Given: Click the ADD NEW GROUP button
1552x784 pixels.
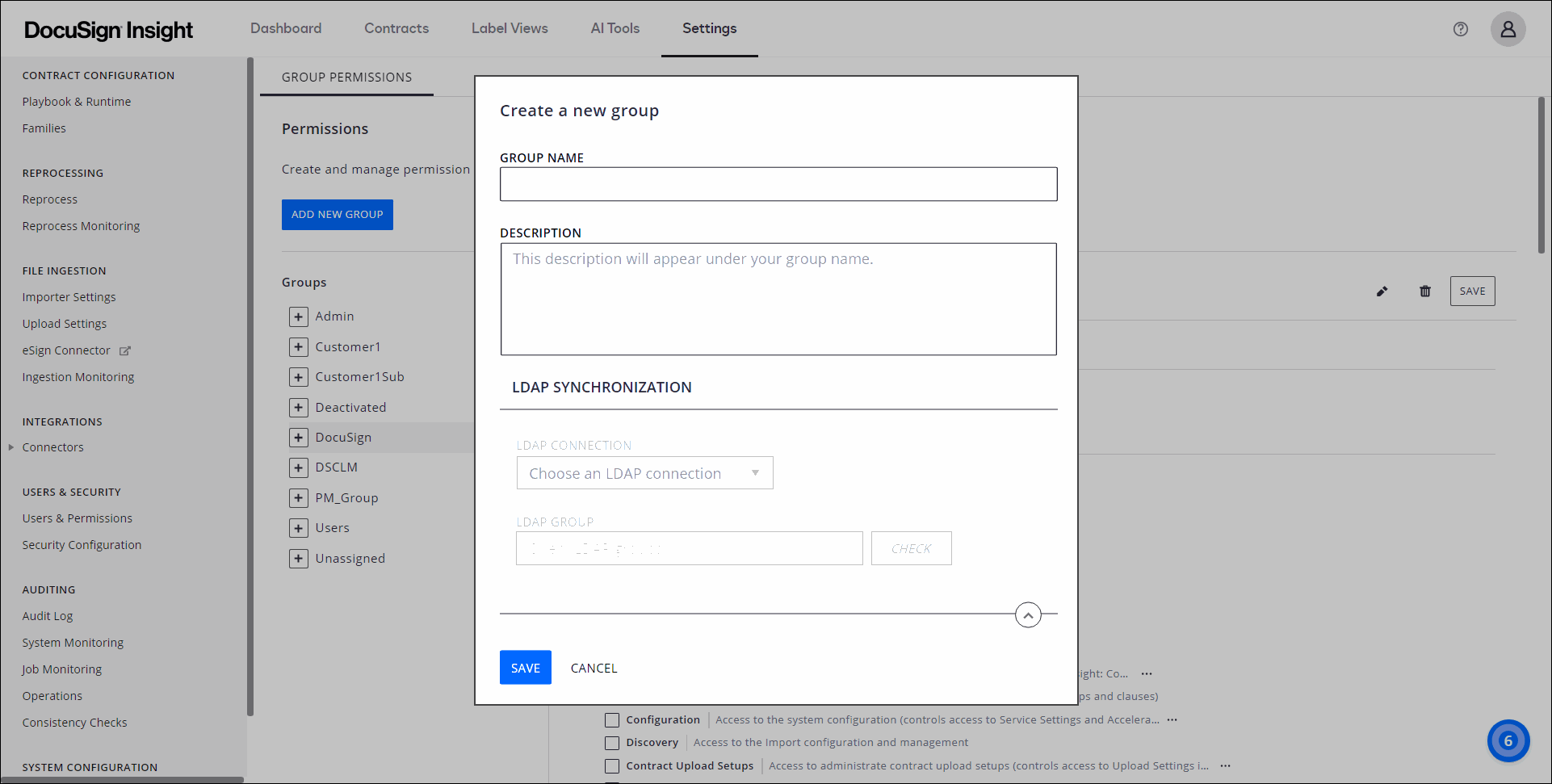Looking at the screenshot, I should click(338, 215).
